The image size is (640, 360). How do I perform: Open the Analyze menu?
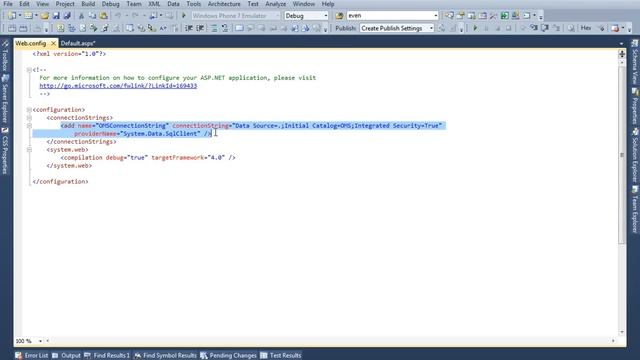[276, 4]
